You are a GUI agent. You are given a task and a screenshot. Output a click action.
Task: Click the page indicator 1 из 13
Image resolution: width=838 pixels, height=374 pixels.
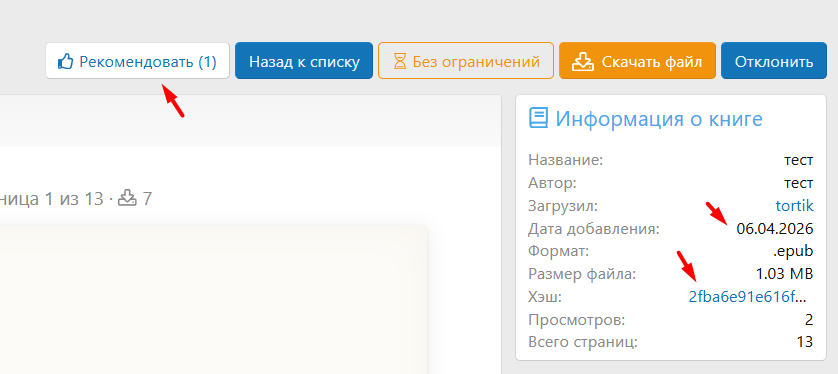(74, 199)
